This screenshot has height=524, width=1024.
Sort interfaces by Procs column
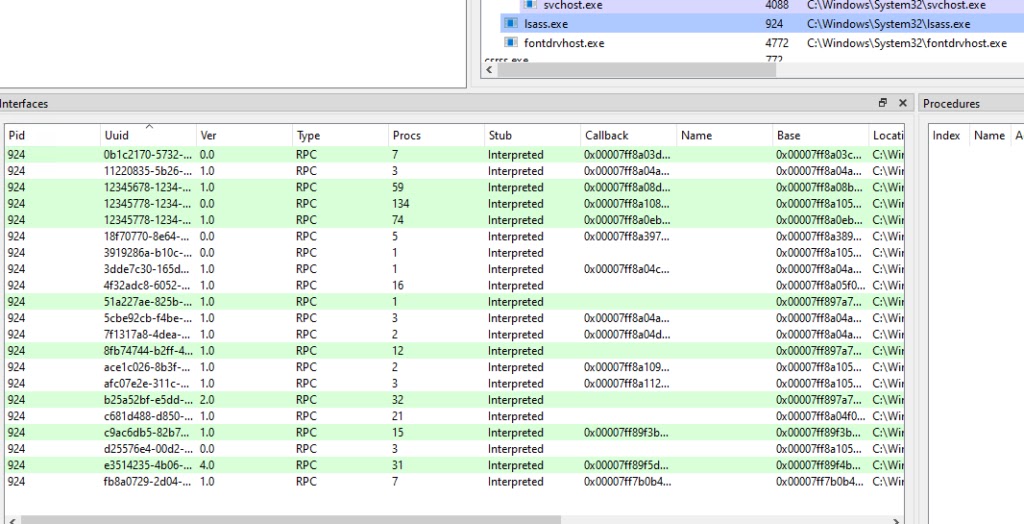pos(436,135)
